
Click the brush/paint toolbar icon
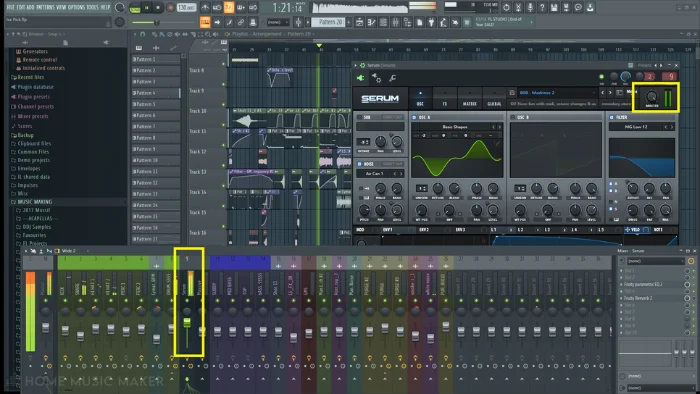point(229,22)
